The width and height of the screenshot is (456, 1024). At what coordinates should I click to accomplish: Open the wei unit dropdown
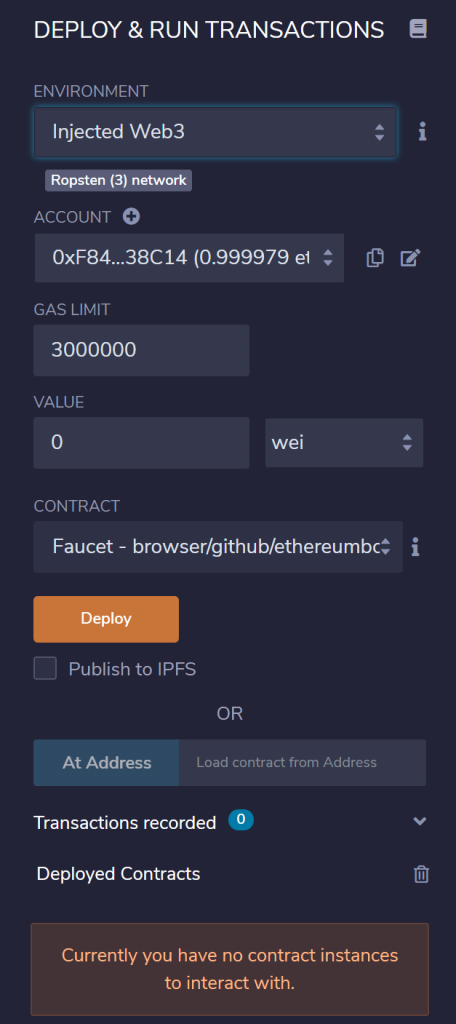pyautogui.click(x=344, y=443)
